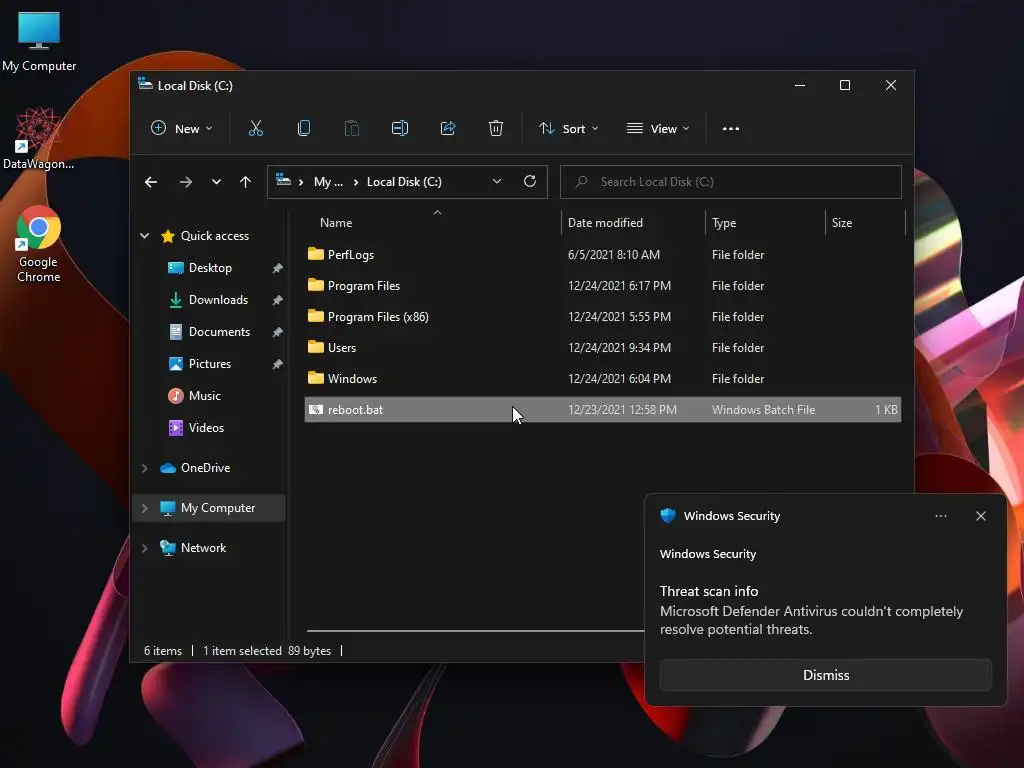Select the Program Files folder row
The width and height of the screenshot is (1024, 768).
coord(603,285)
